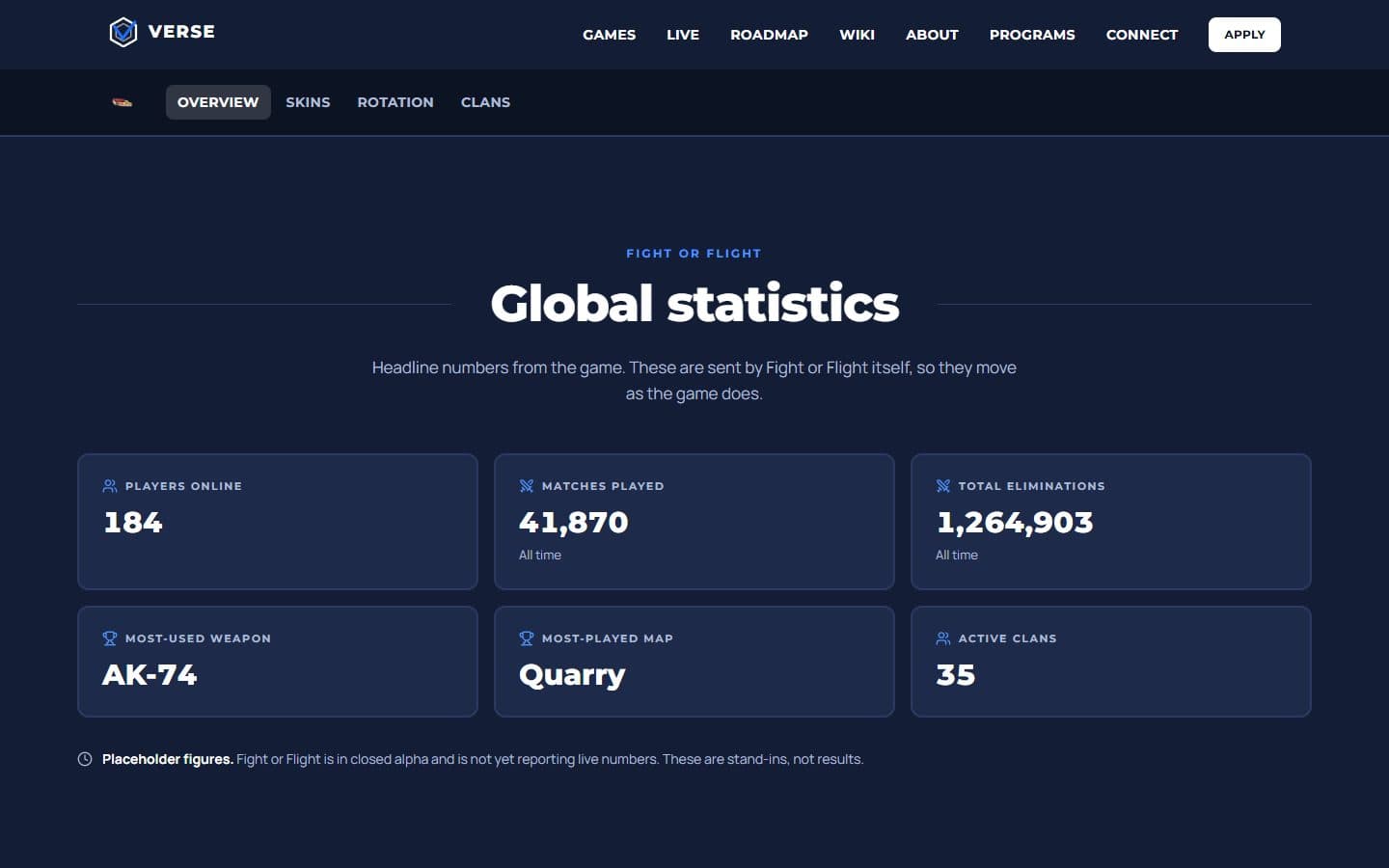Open the Games menu item
Viewport: 1389px width, 868px height.
(x=609, y=35)
